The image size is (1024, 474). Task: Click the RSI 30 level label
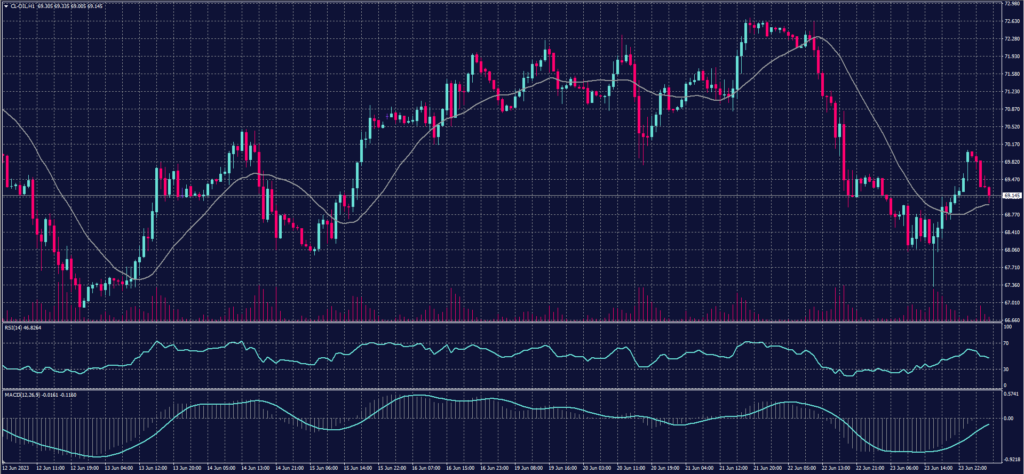1005,370
